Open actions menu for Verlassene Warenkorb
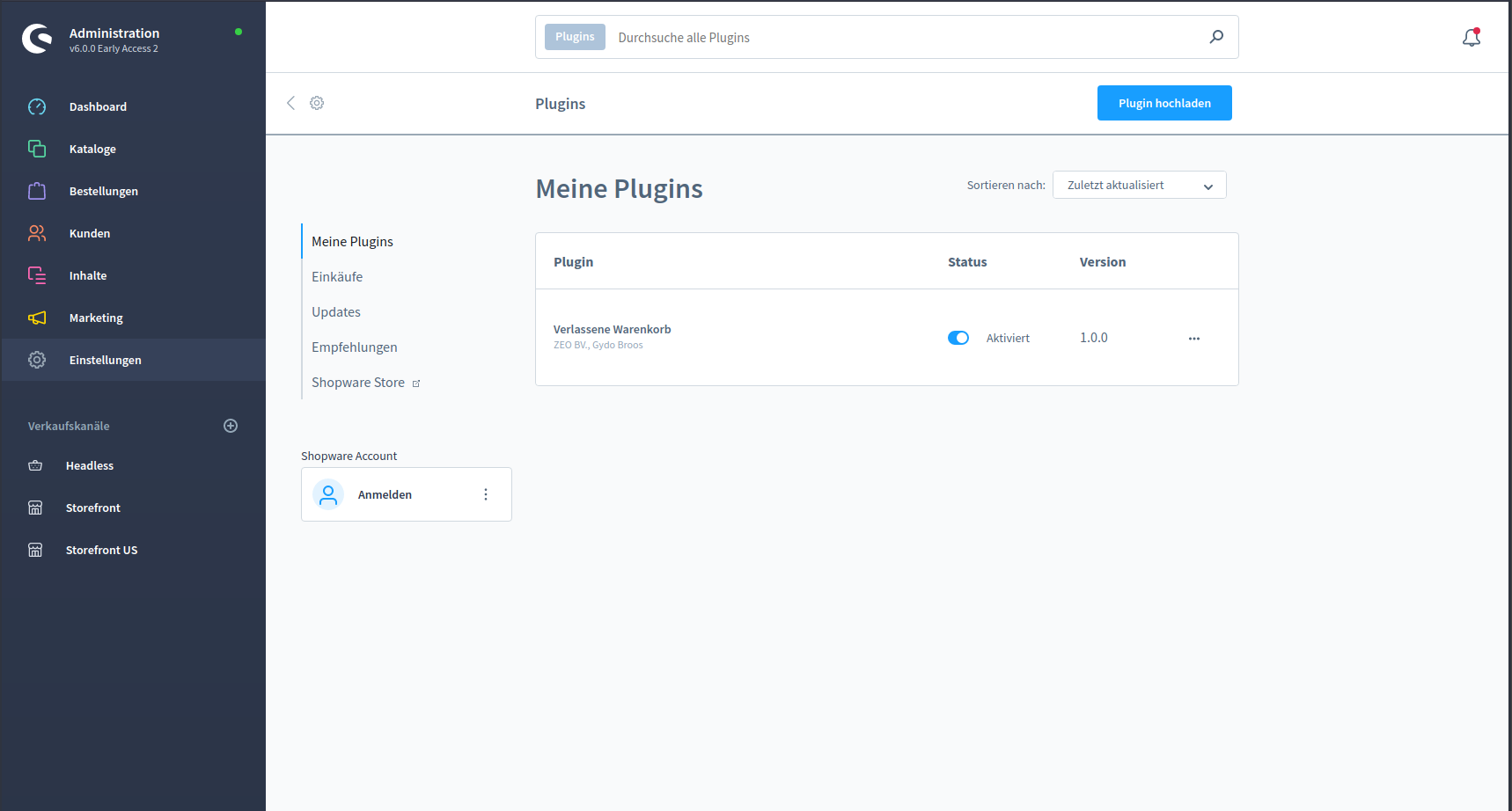This screenshot has height=811, width=1512. coord(1194,338)
